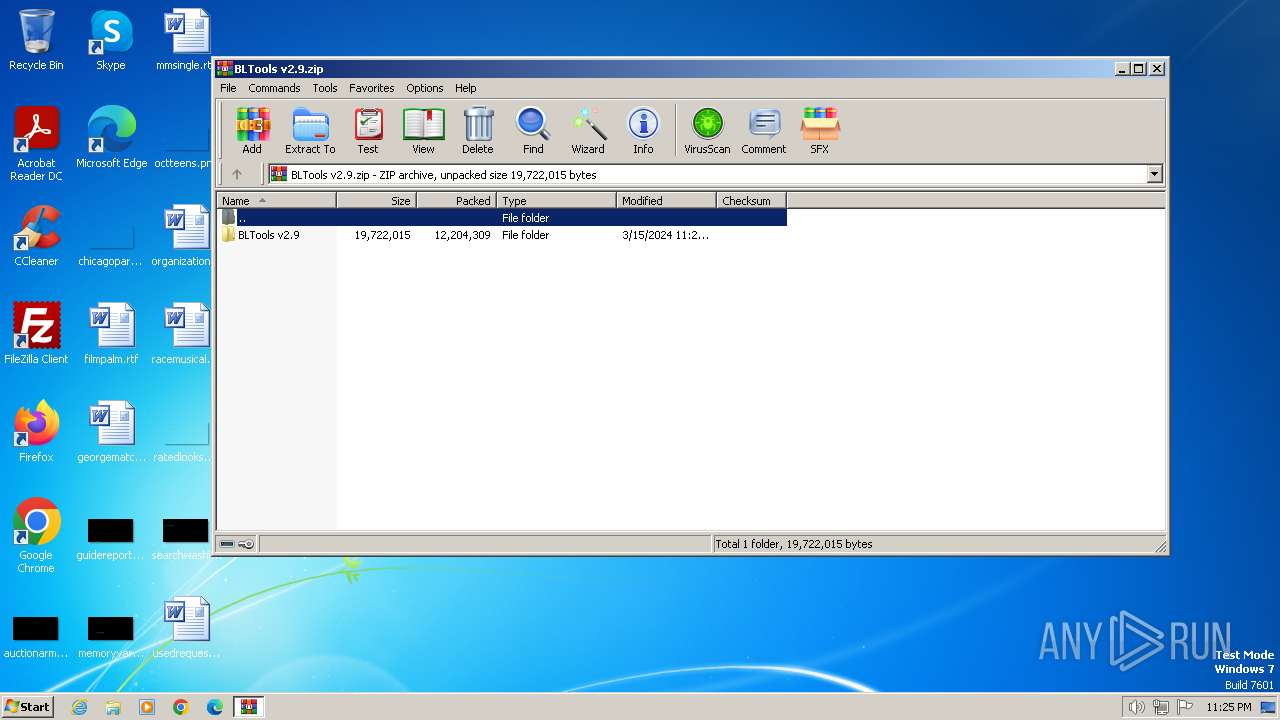
Task: Select the Recycle Bin desktop icon
Action: point(36,40)
